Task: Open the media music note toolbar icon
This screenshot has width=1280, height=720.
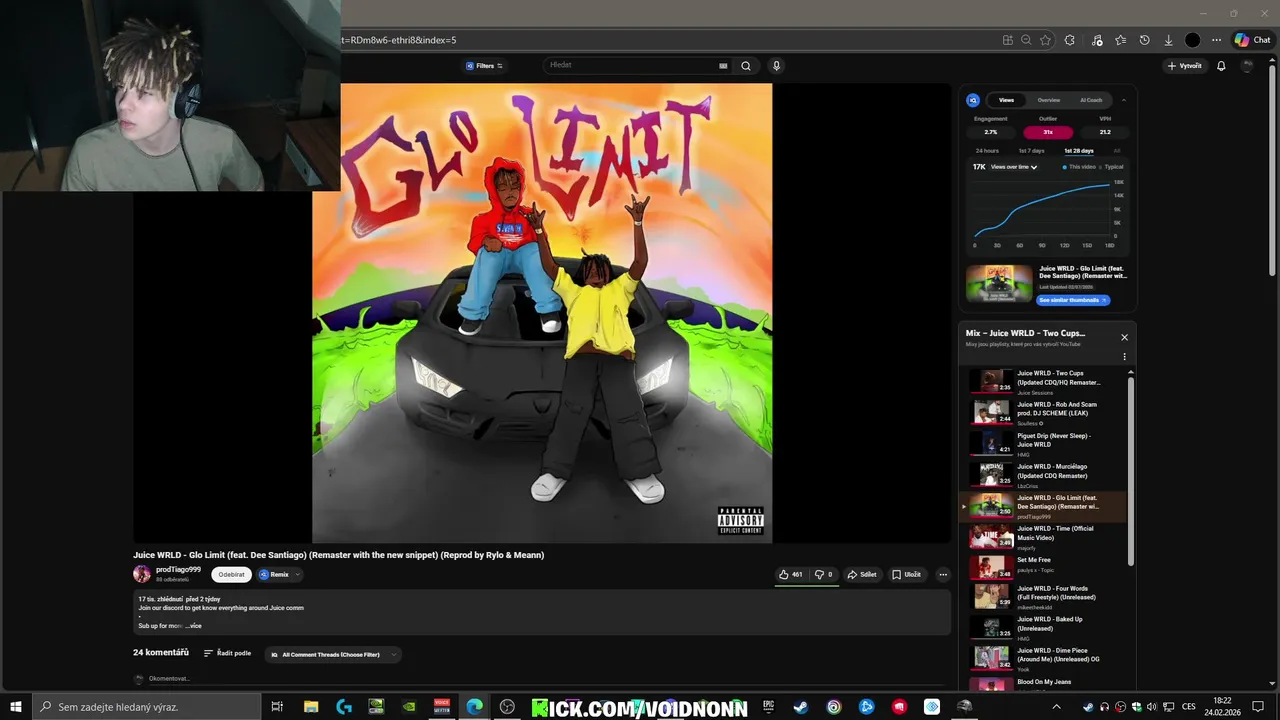Action: click(1097, 40)
